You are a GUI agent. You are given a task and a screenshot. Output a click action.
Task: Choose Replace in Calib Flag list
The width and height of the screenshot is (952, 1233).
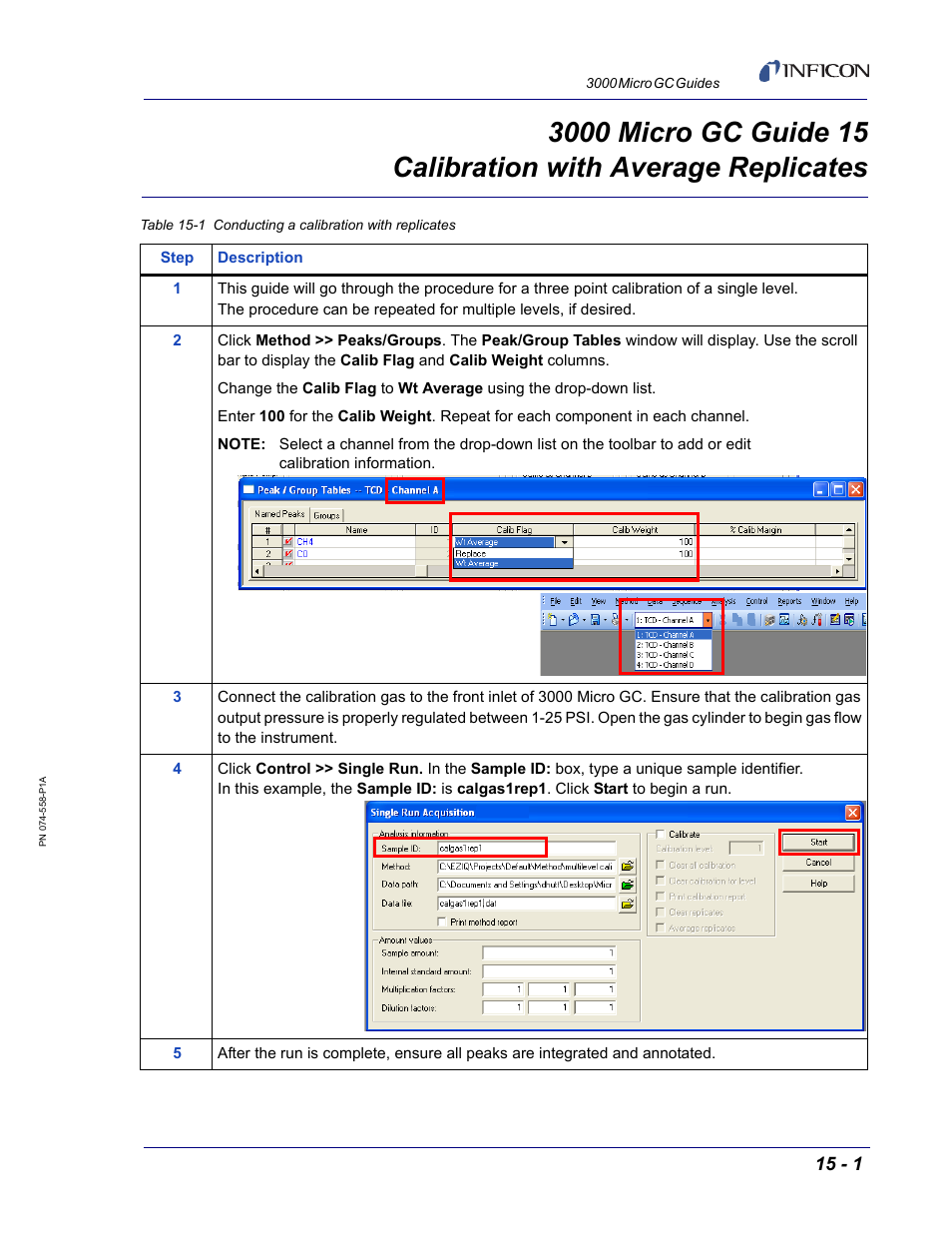pos(513,553)
